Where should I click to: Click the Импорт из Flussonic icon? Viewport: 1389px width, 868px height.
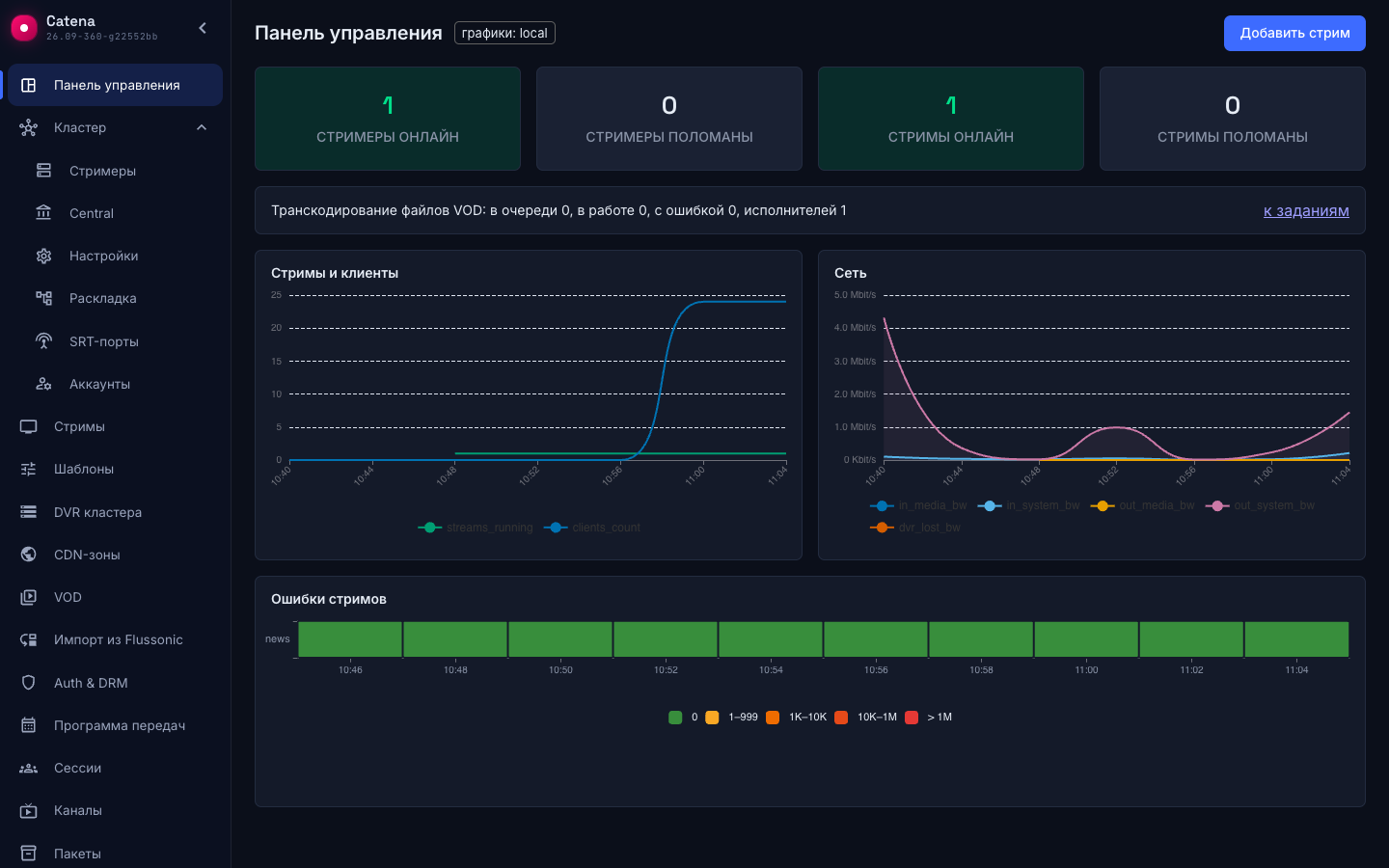(29, 639)
